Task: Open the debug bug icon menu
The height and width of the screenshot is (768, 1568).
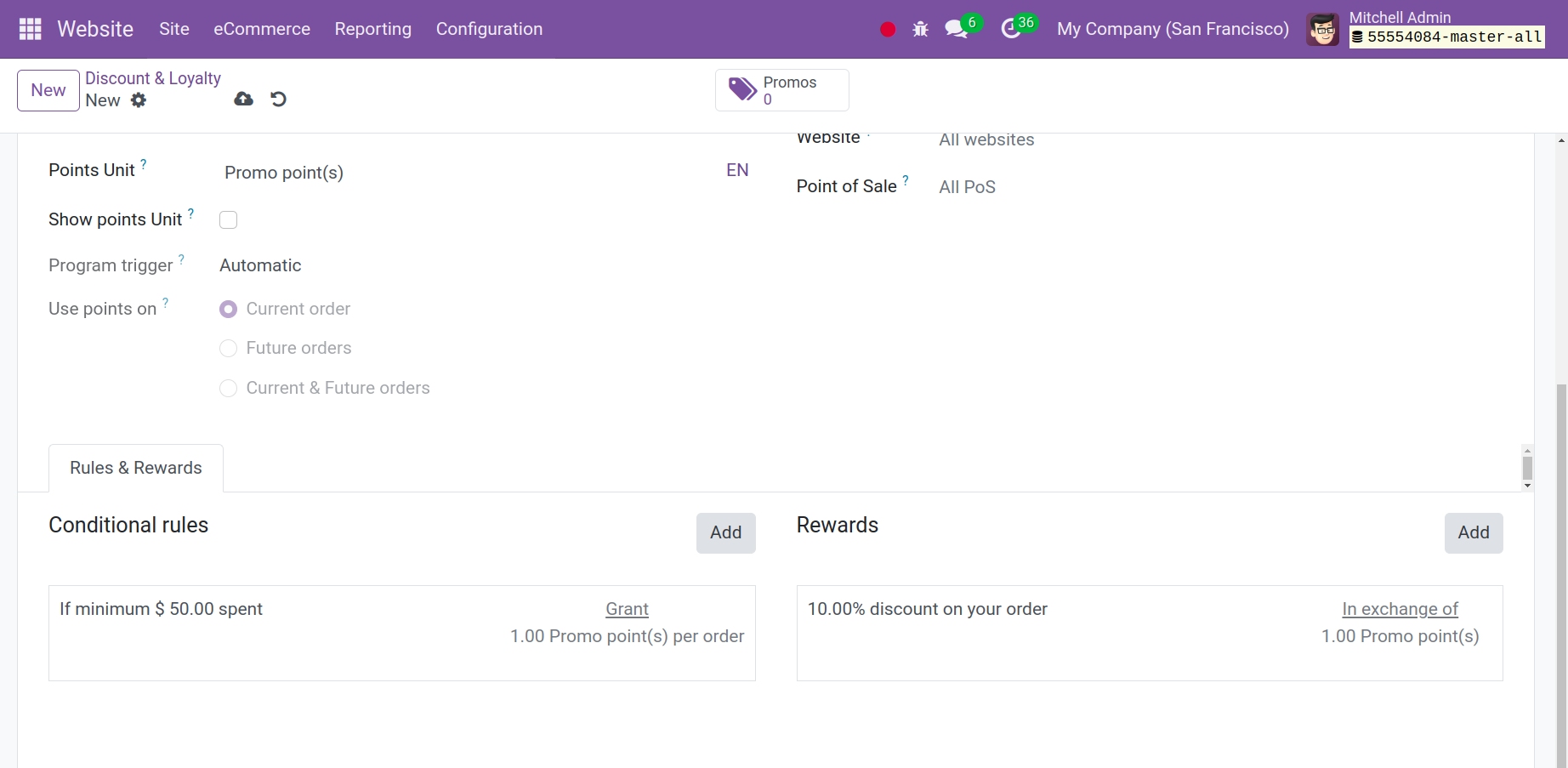Action: tap(920, 30)
